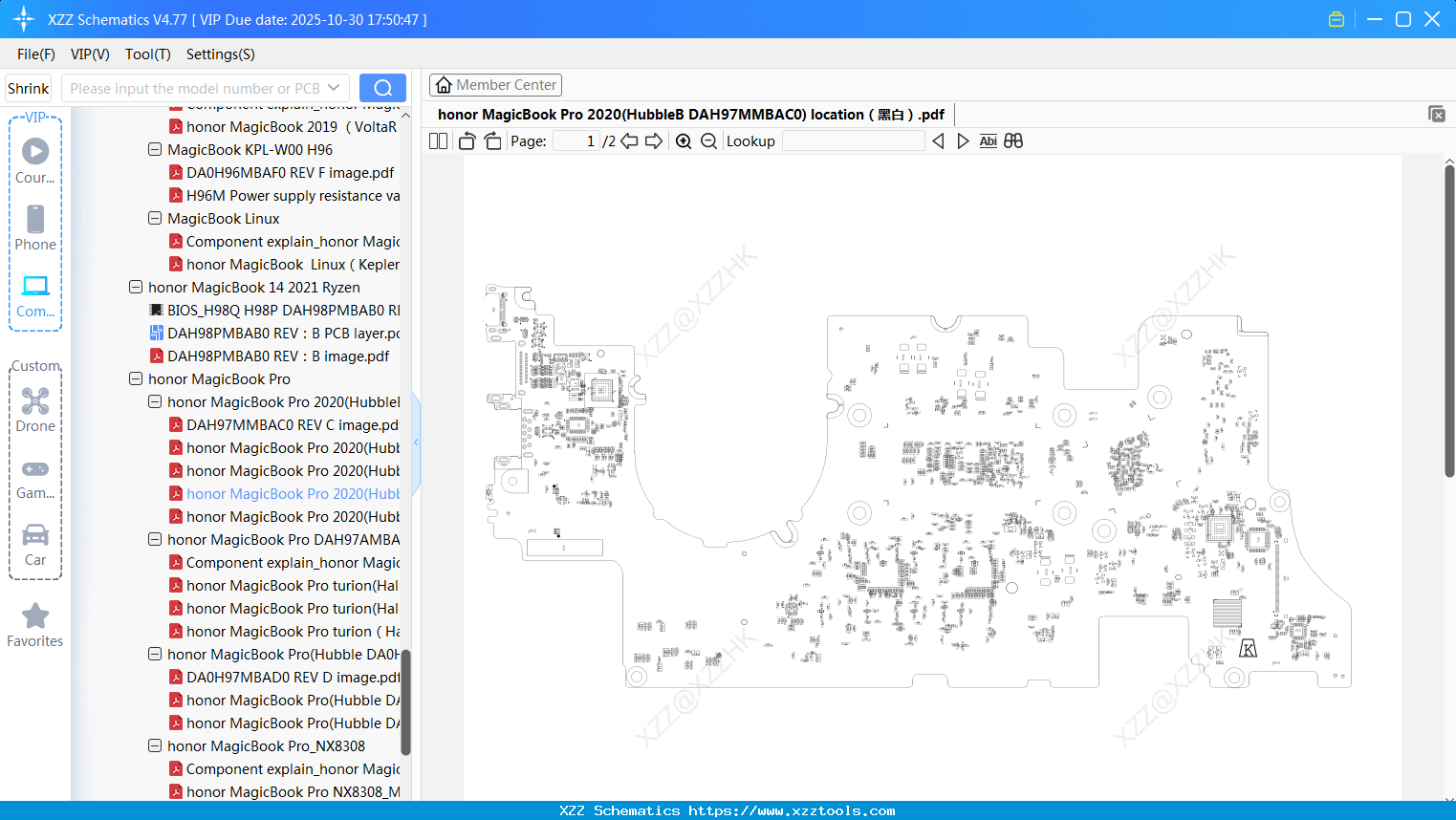Collapse honor MagicBook 14 2021 Ryzen node
The width and height of the screenshot is (1456, 820).
tap(136, 287)
